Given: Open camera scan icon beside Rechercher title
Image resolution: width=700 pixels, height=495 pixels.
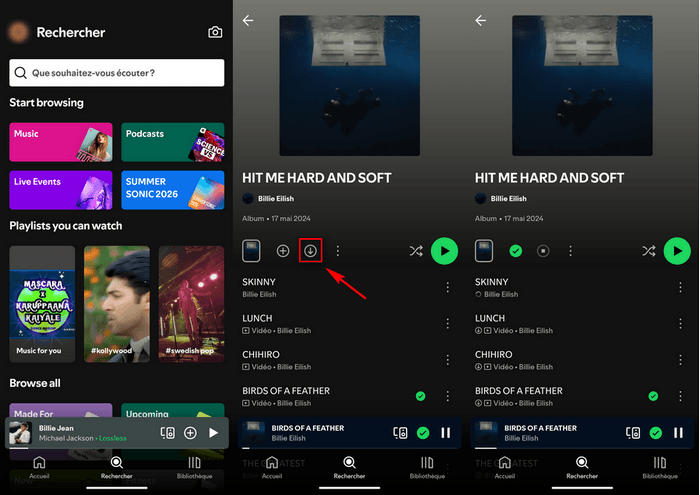Looking at the screenshot, I should [x=215, y=32].
